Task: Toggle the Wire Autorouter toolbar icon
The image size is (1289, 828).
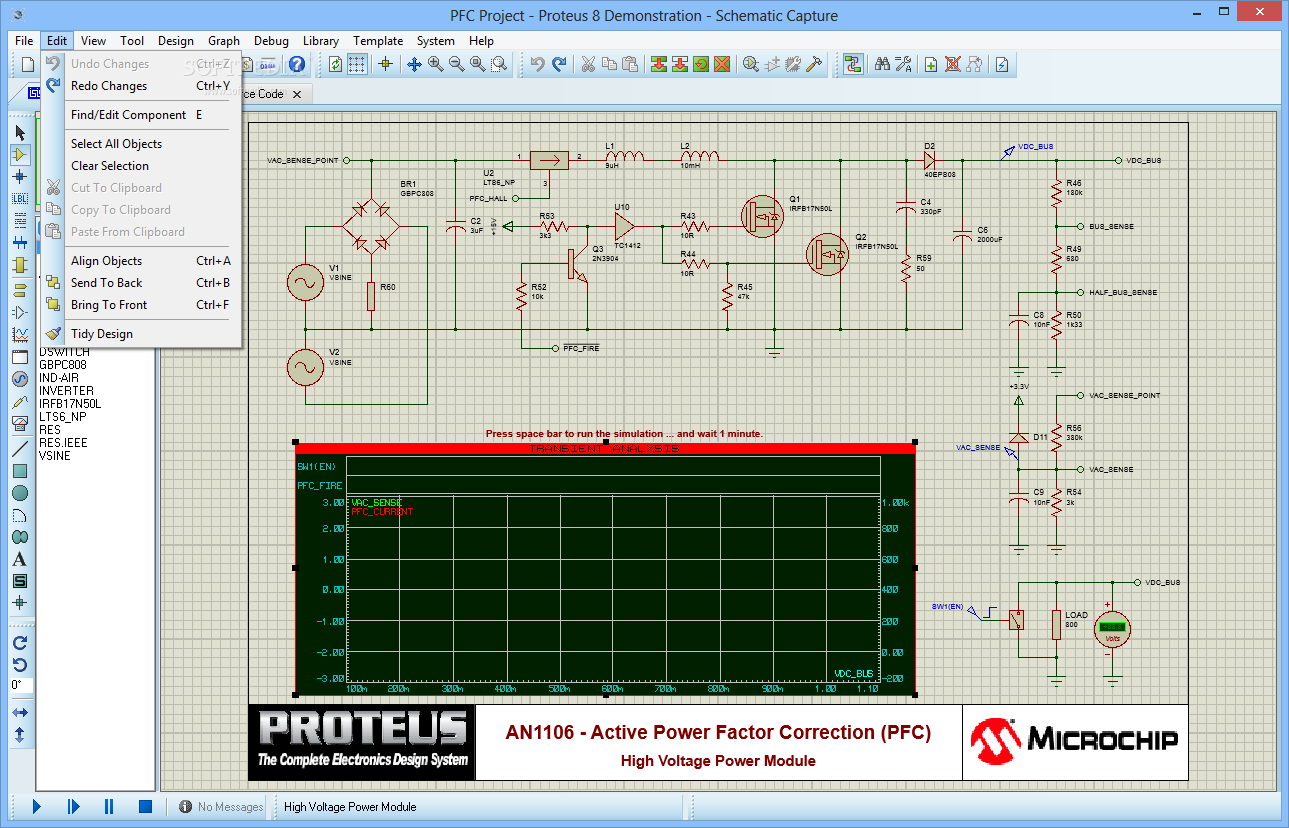Action: pos(853,64)
